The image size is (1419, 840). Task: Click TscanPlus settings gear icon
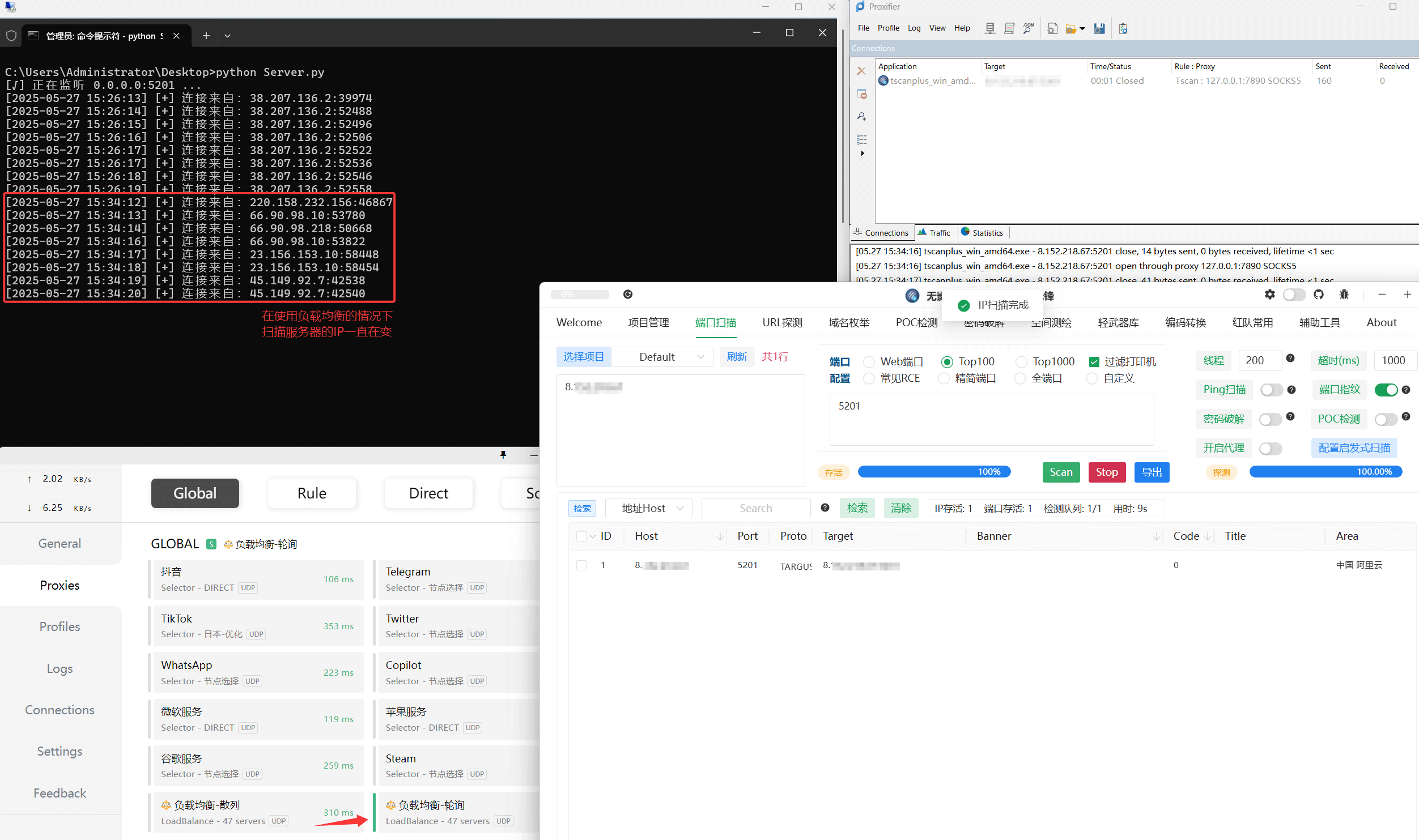(1270, 295)
